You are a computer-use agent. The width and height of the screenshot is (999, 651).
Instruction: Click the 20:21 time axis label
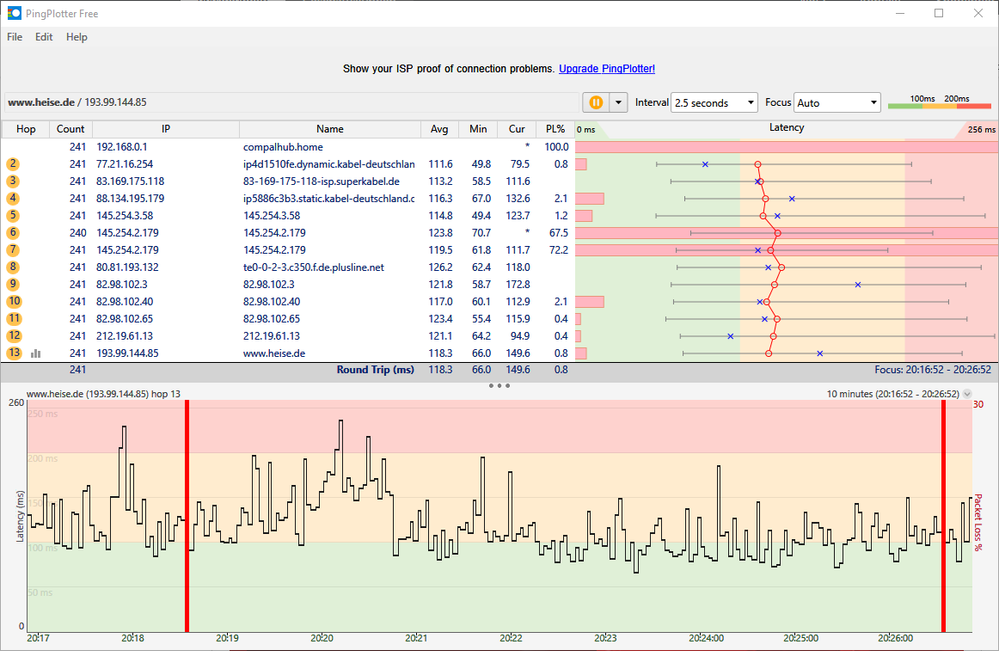click(415, 638)
